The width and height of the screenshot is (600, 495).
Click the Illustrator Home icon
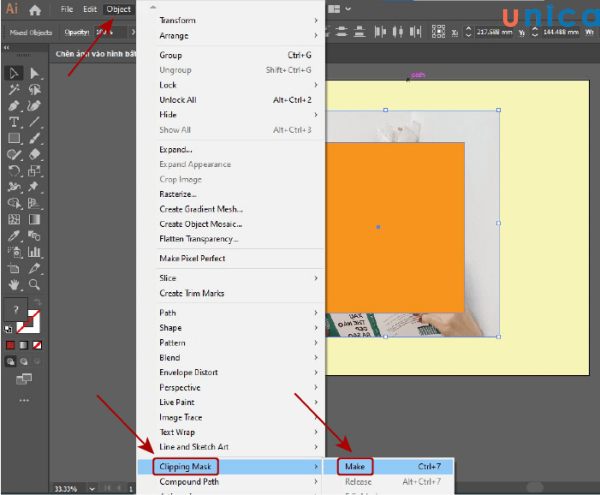36,9
